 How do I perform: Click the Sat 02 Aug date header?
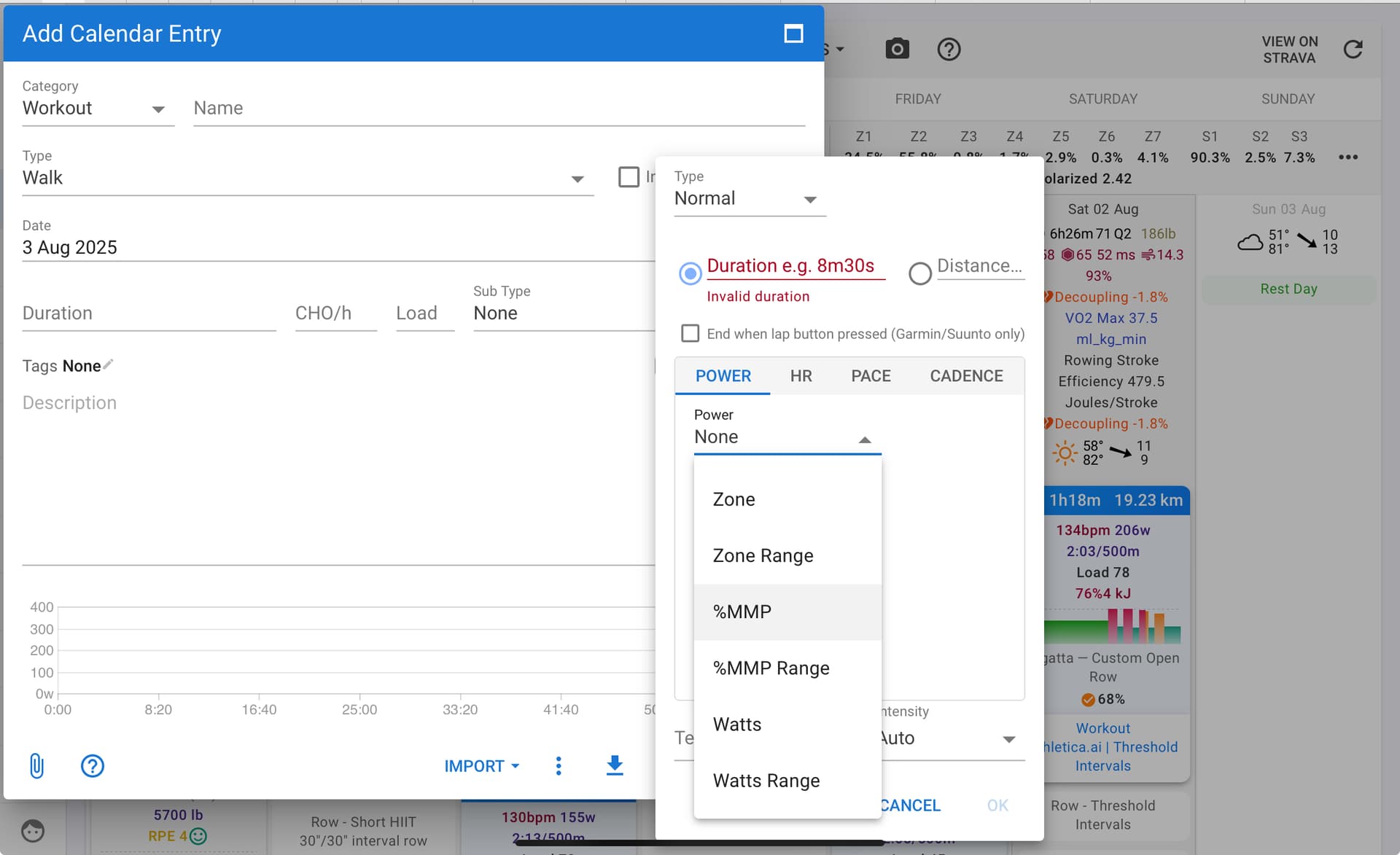(1102, 209)
